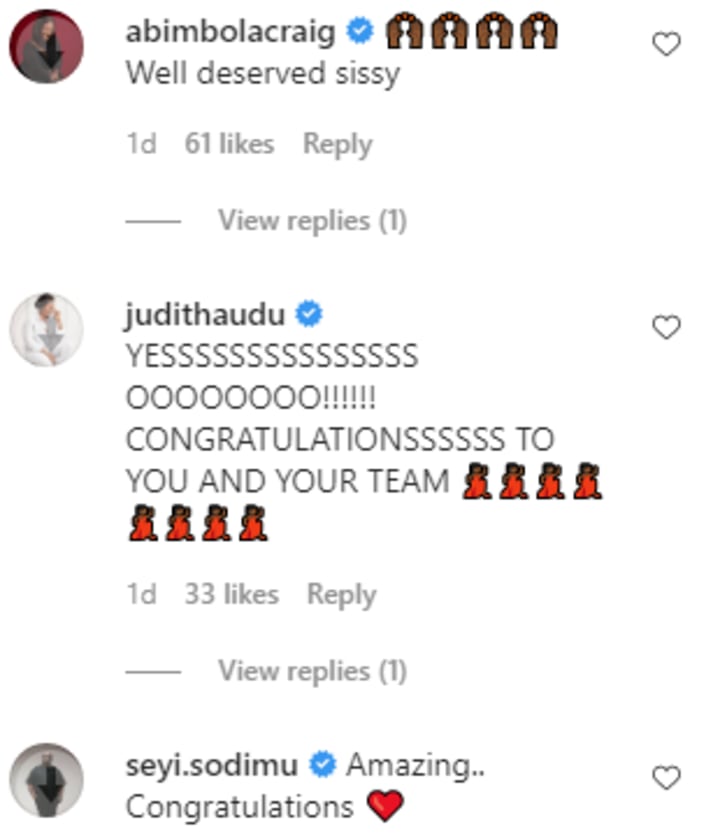Open seyi.sodimu's profile picture
The width and height of the screenshot is (720, 836).
click(46, 780)
